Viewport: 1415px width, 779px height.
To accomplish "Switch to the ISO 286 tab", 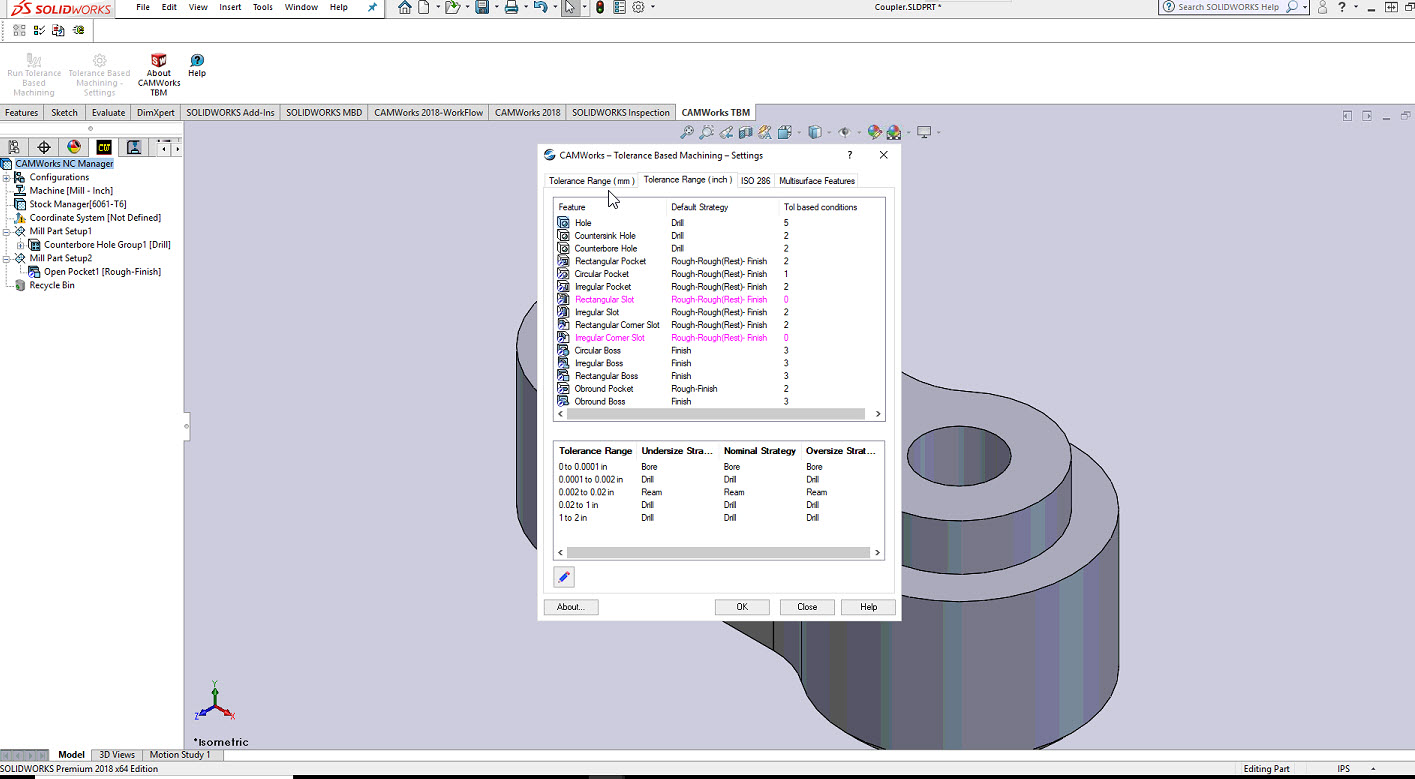I will click(755, 181).
